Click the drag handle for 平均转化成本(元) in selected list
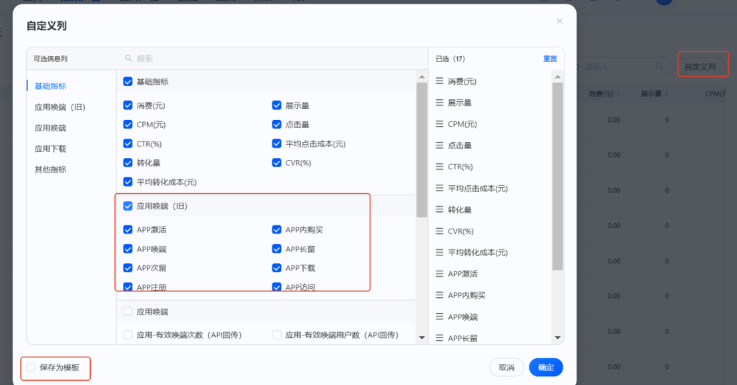The height and width of the screenshot is (385, 737). point(439,252)
